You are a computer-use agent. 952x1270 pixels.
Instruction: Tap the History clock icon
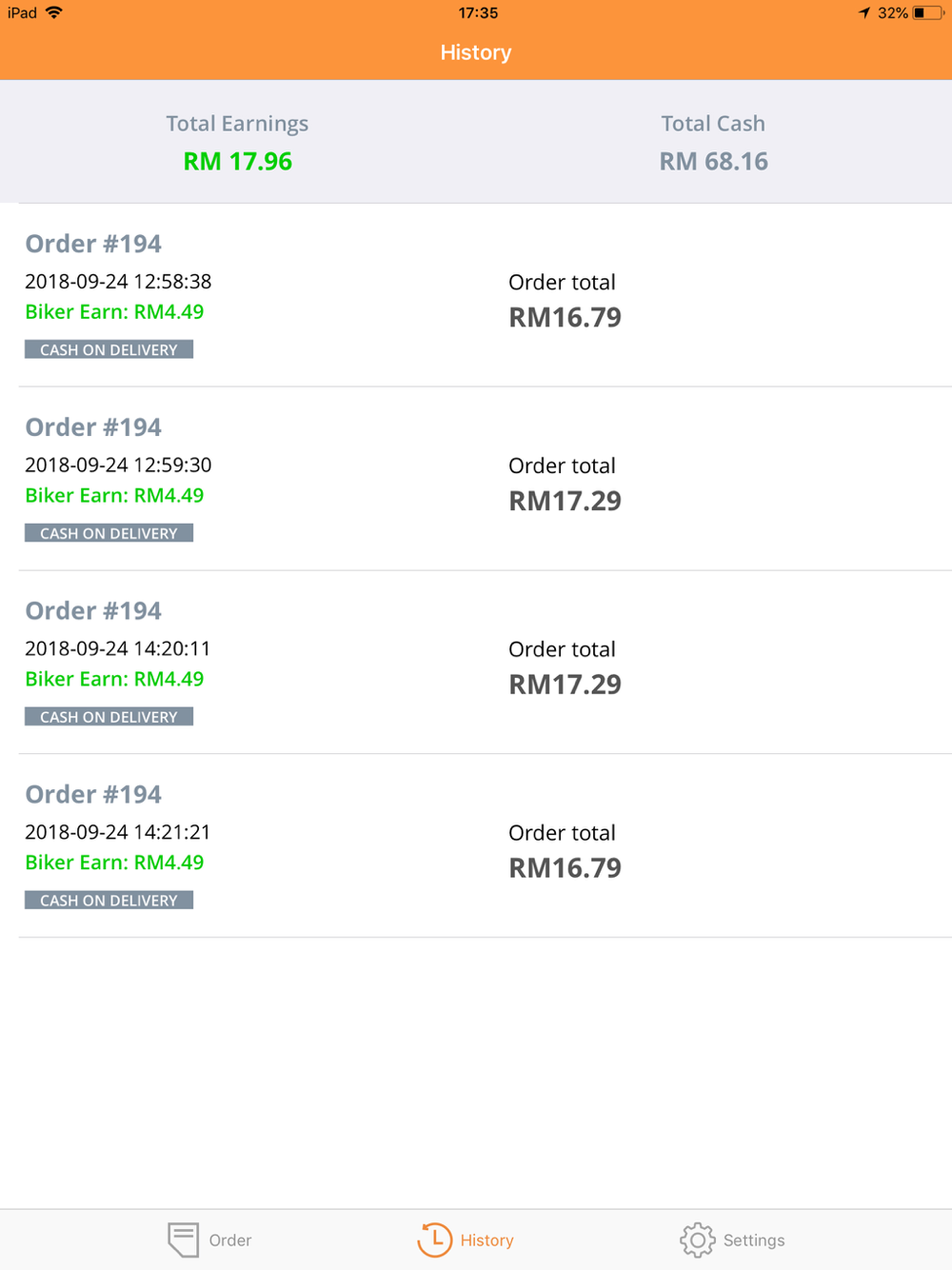point(434,1240)
